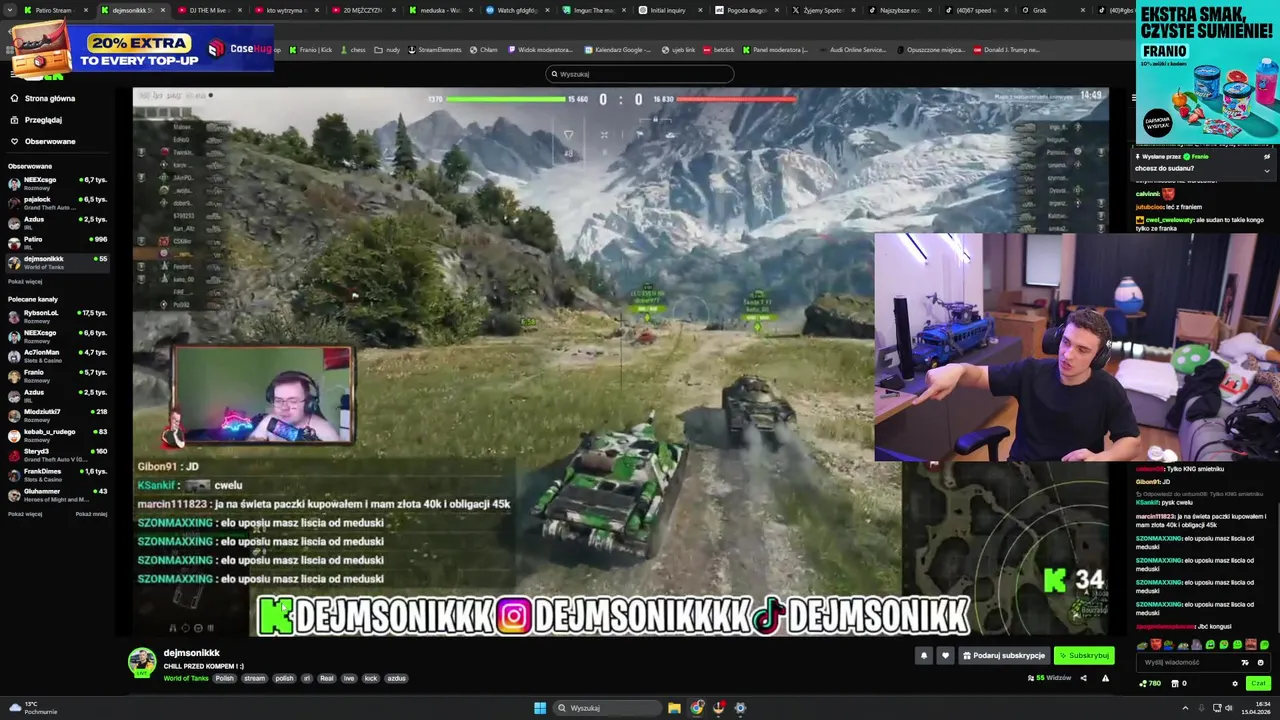The width and height of the screenshot is (1280, 720).
Task: Click the green Subskrybuj button
Action: 1084,656
